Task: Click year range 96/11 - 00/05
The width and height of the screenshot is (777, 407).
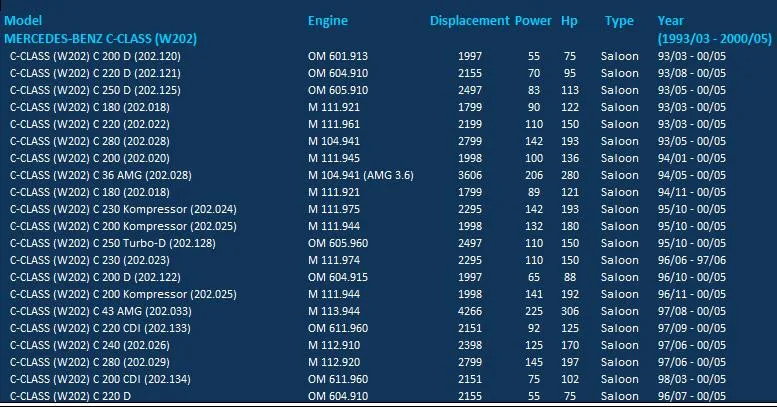Action: click(692, 294)
